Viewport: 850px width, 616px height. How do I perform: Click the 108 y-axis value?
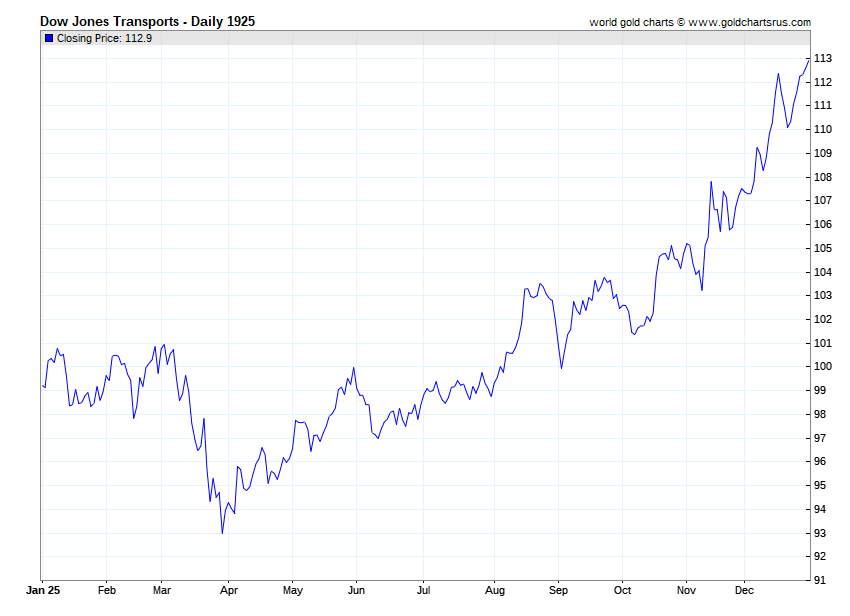823,177
